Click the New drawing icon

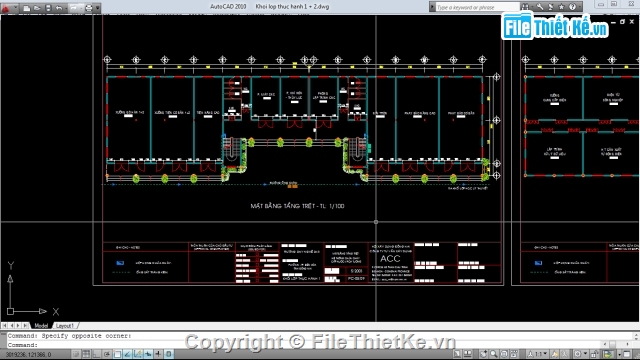point(27,8)
